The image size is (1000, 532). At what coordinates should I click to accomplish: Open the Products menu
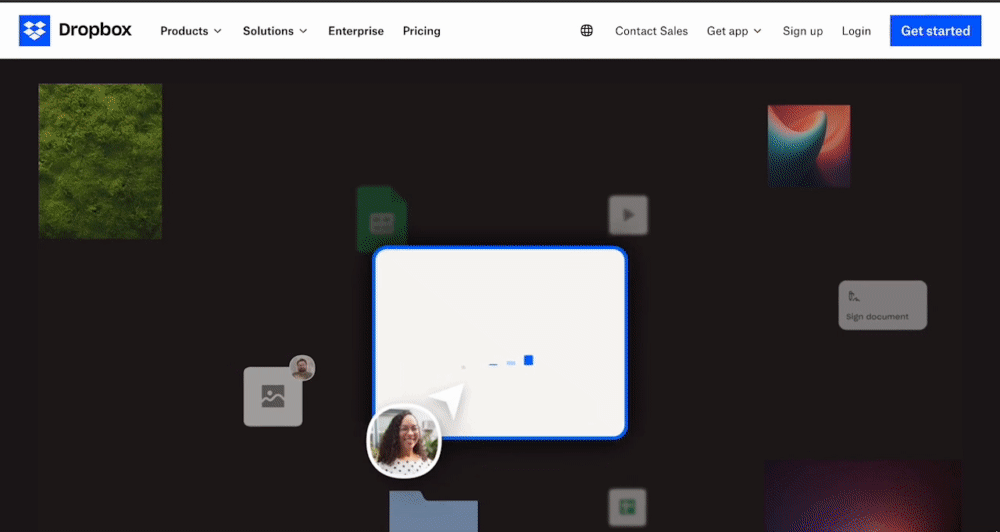point(191,31)
